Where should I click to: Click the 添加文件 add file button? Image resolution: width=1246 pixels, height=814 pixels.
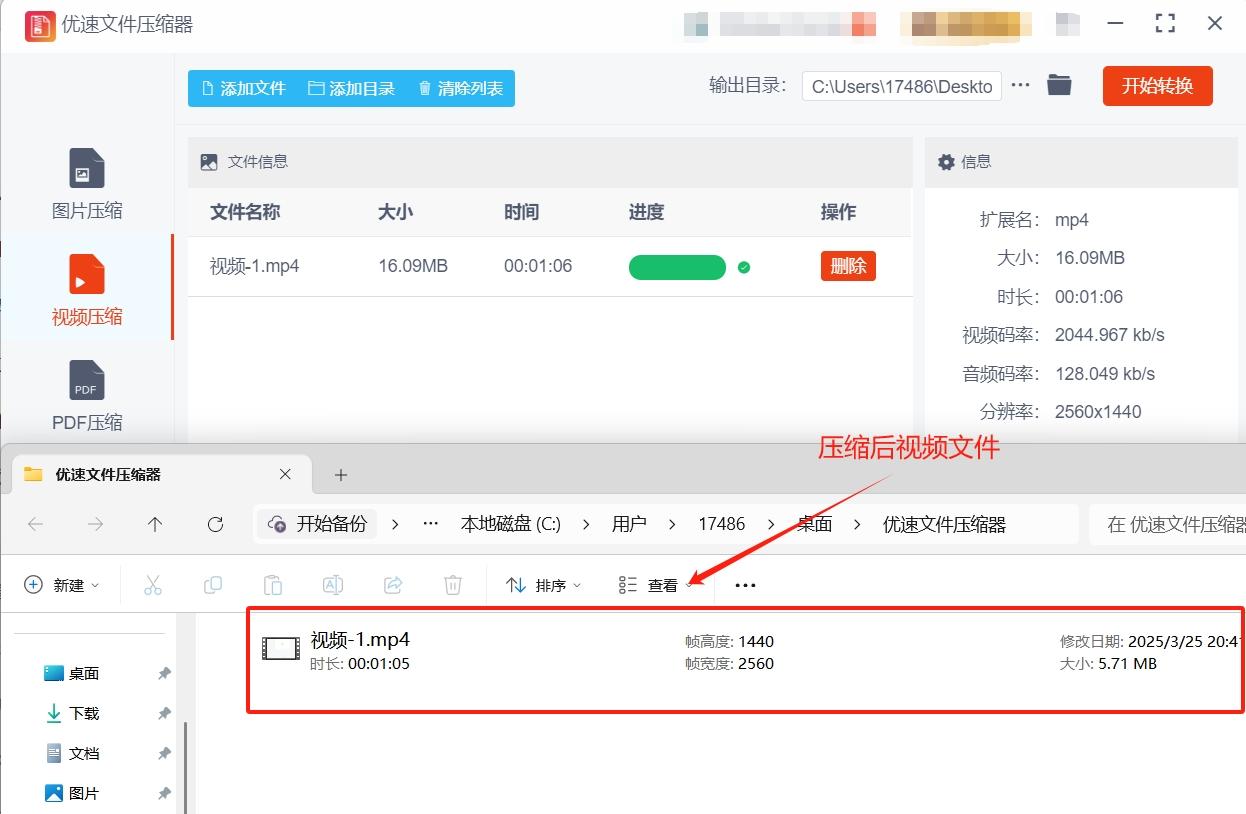[x=243, y=88]
